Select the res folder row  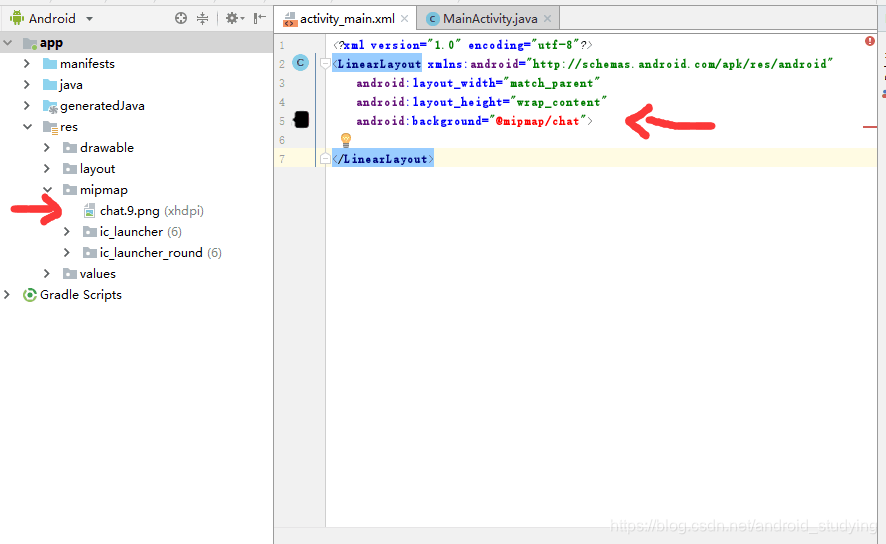[136, 127]
